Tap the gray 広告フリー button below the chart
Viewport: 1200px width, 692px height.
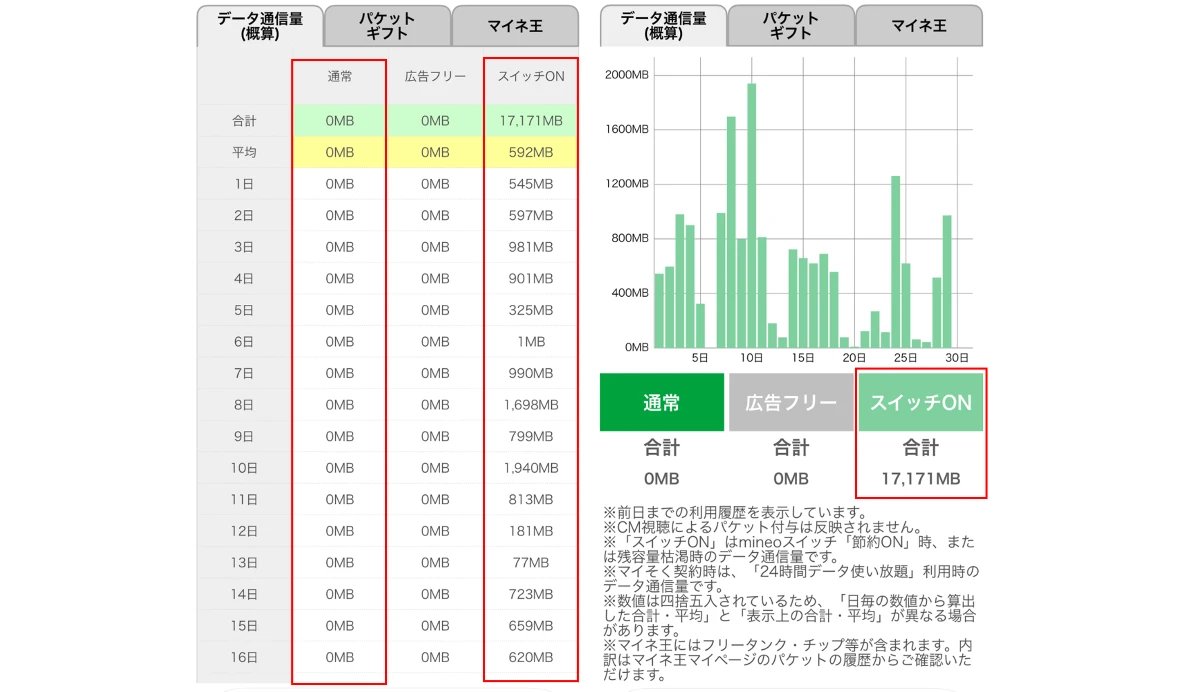(791, 403)
